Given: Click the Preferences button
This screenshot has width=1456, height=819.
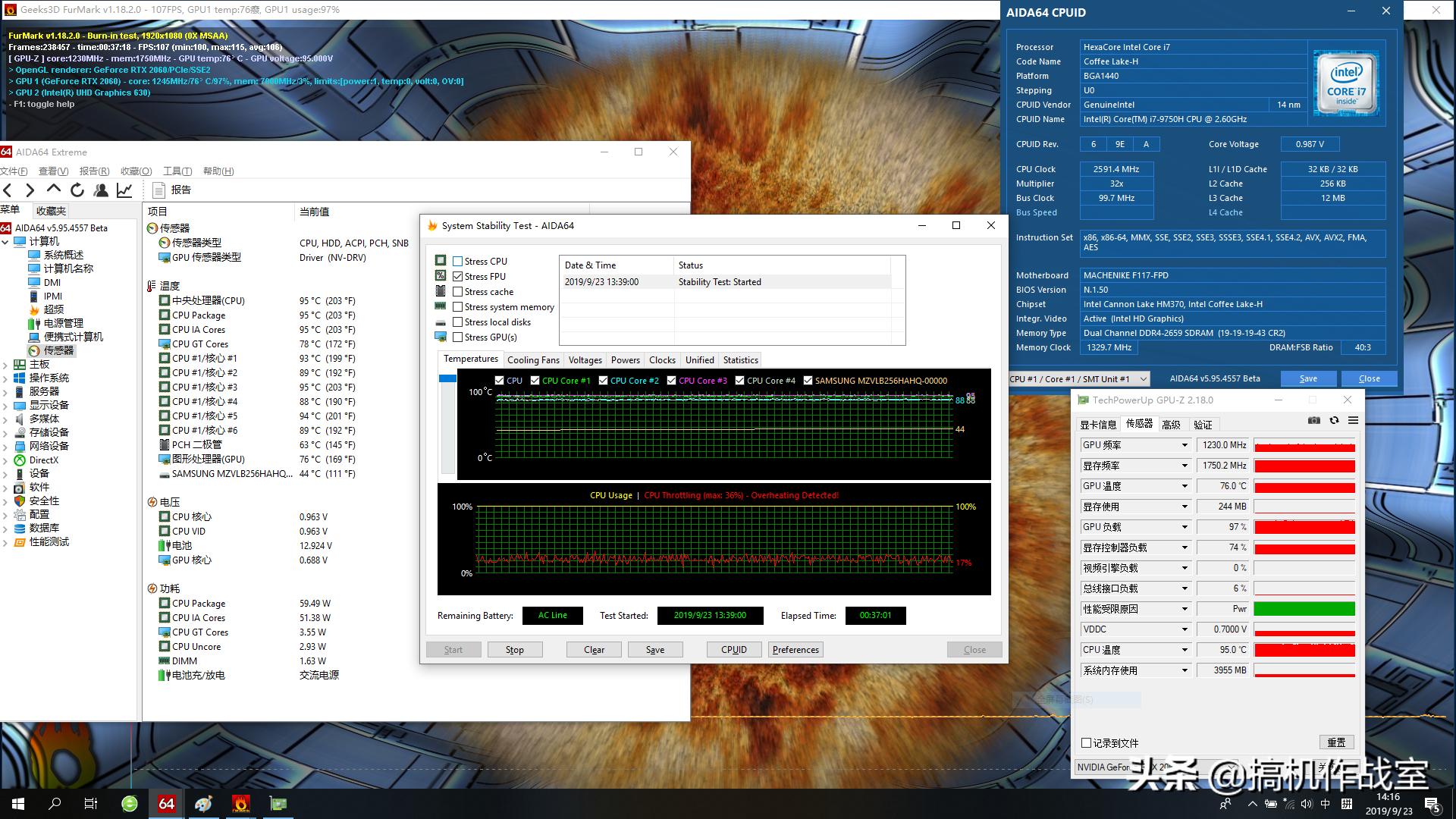Looking at the screenshot, I should [795, 650].
